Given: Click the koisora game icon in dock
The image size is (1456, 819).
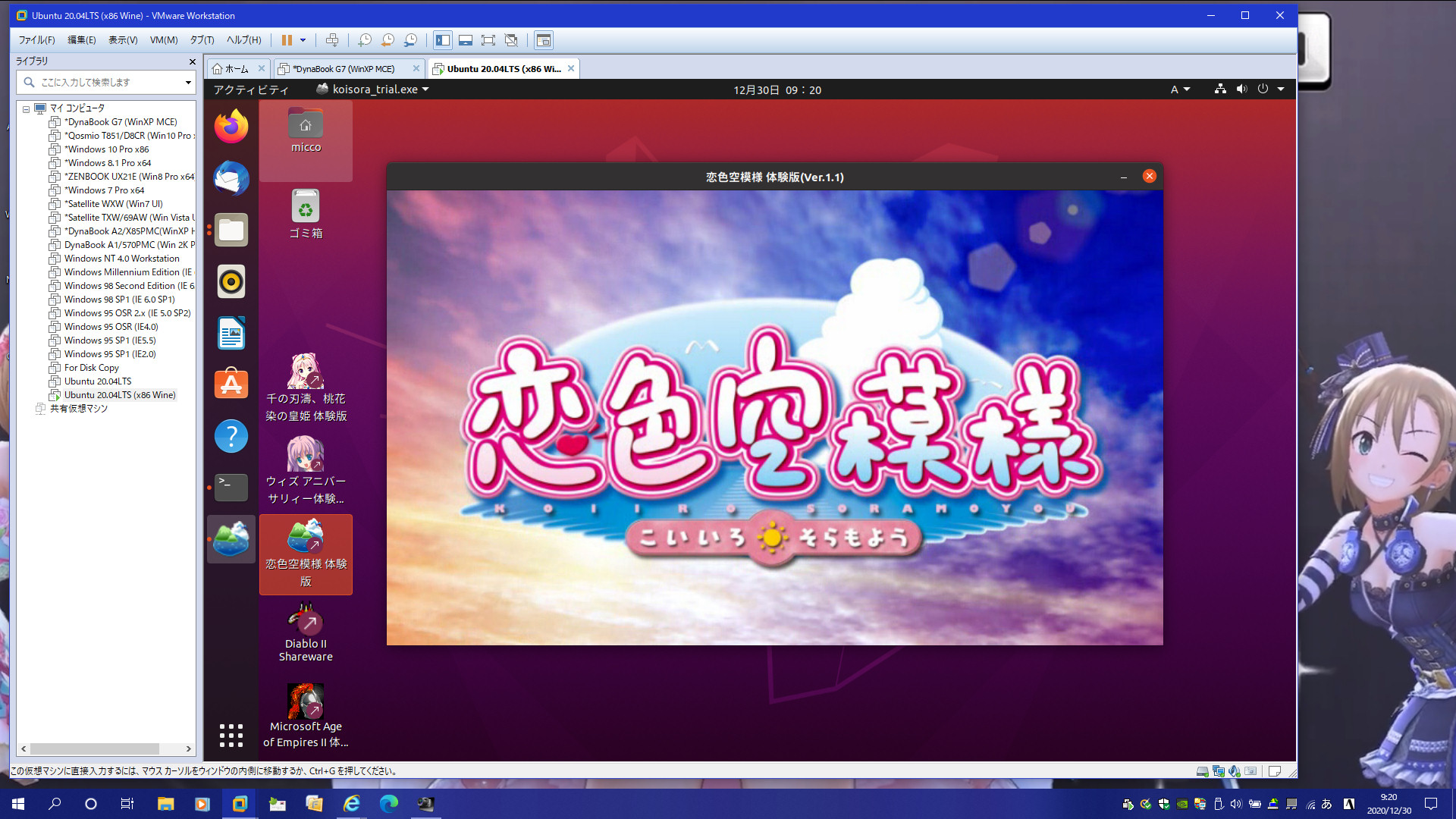Looking at the screenshot, I should 231,539.
